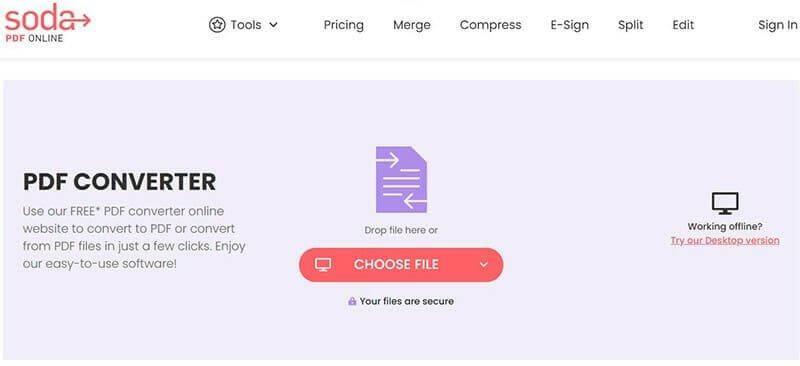Click the desktop monitor icon above Working offline
Screen dimensions: 800x366
(x=725, y=203)
